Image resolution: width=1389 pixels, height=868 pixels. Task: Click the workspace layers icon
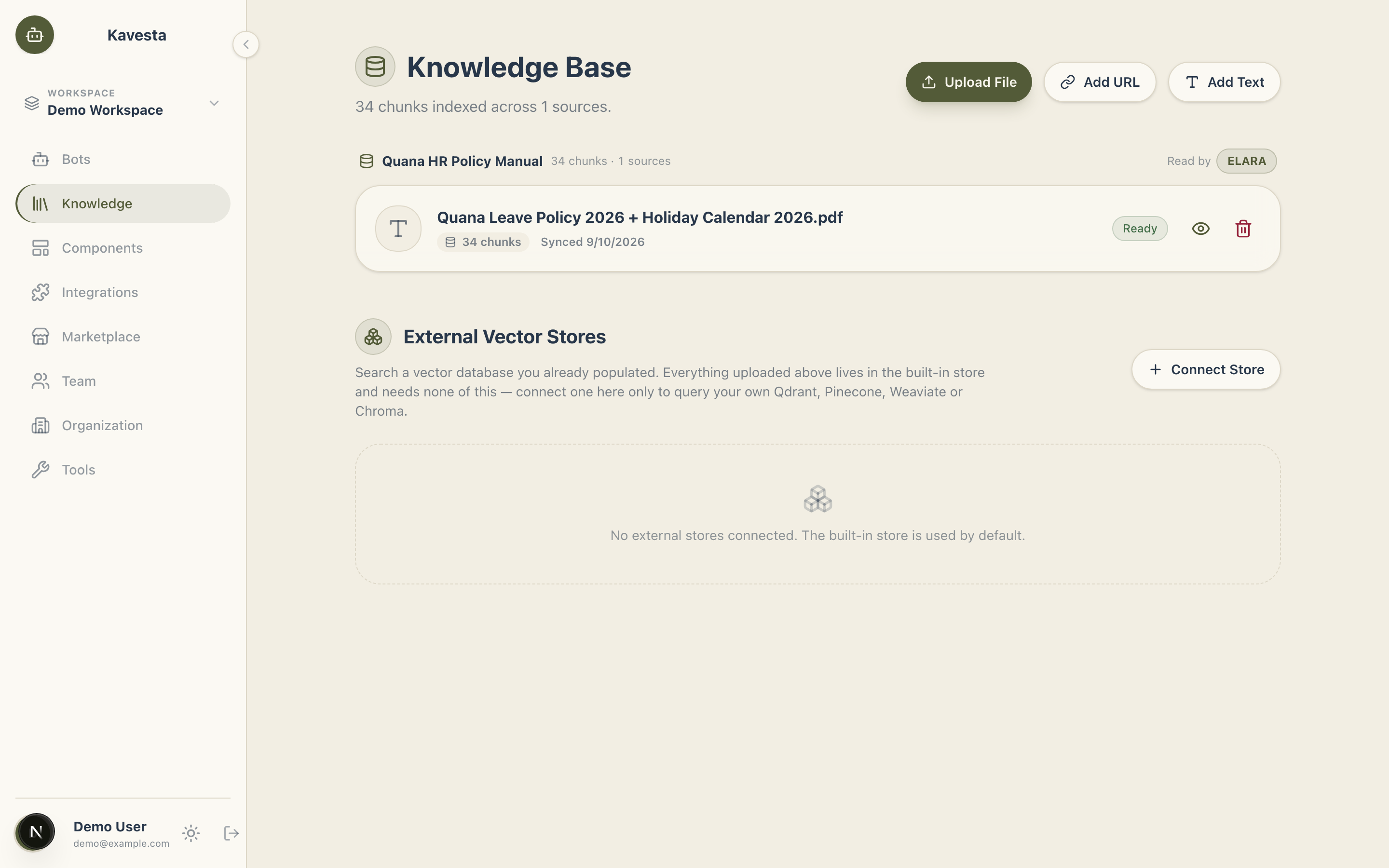coord(32,103)
